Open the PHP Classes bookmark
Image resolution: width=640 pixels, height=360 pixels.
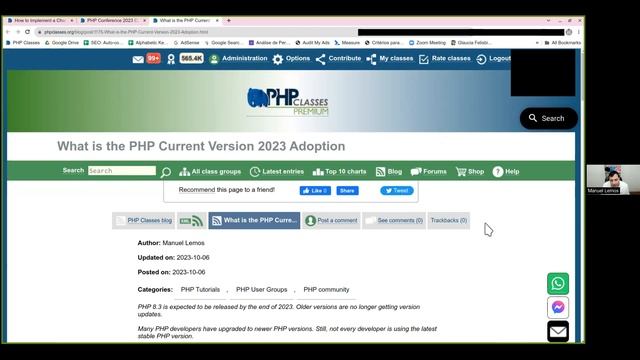[x=23, y=42]
